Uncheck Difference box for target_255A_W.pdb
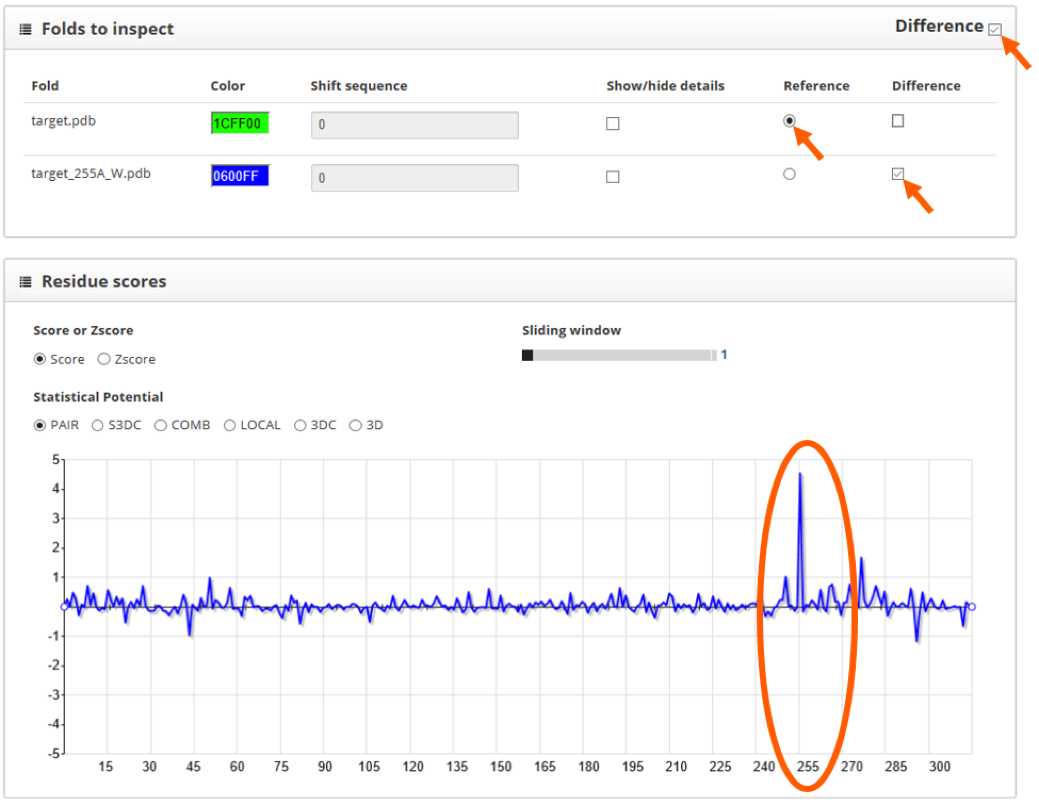 point(898,174)
